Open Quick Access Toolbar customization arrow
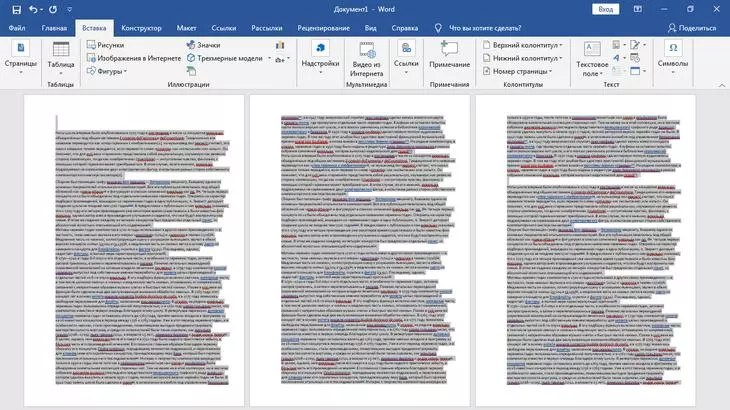 (x=69, y=9)
